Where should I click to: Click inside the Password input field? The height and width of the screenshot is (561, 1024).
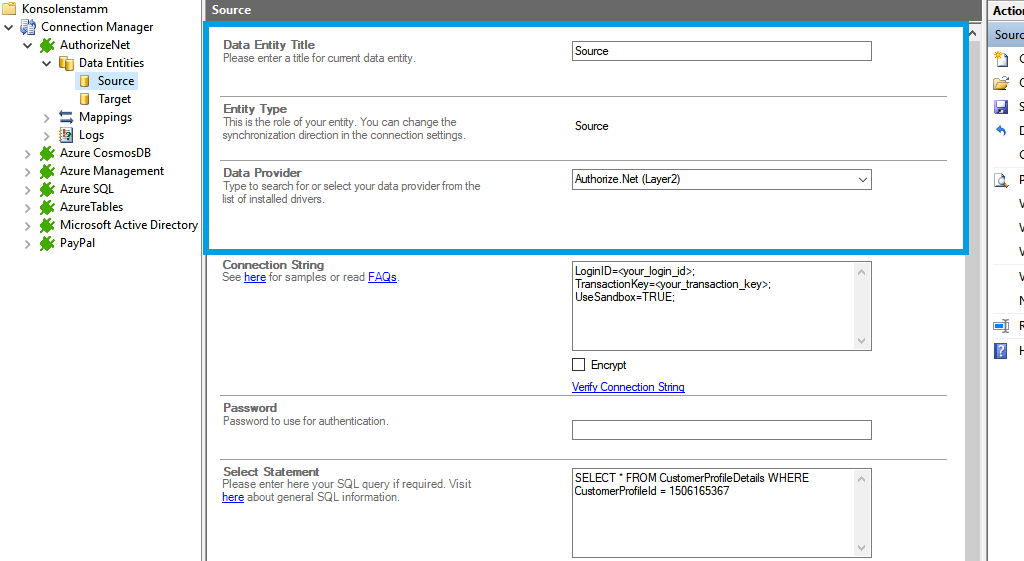(x=721, y=430)
